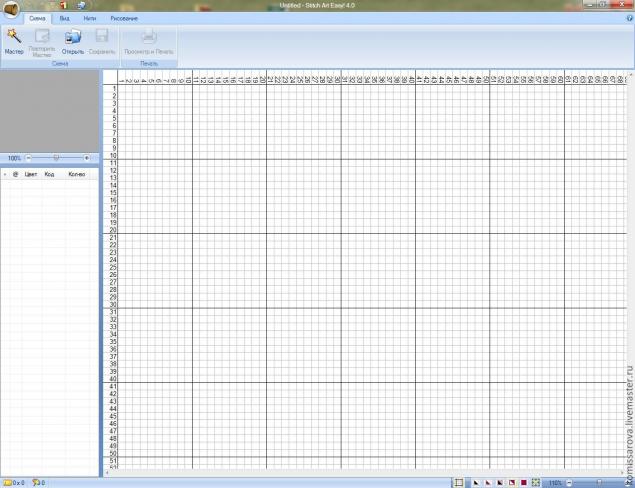Select the third dark stitch-view mode icon
Viewport: 635px width, 488px height.
coord(500,482)
